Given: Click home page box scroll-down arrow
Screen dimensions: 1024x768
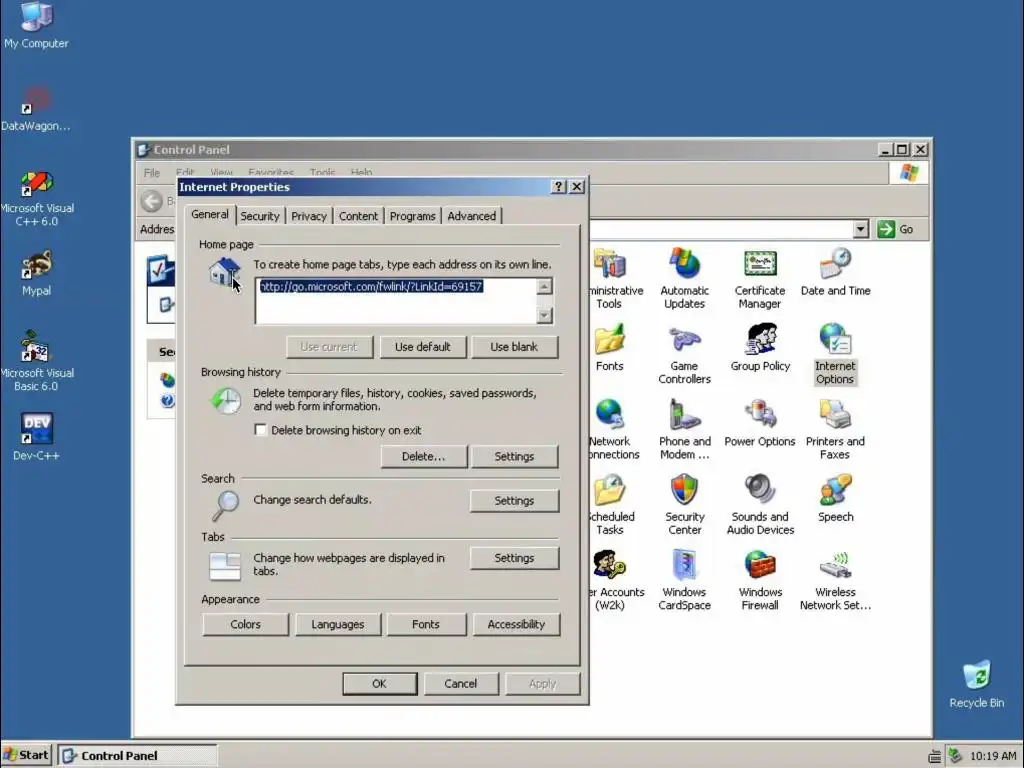Looking at the screenshot, I should (x=544, y=315).
